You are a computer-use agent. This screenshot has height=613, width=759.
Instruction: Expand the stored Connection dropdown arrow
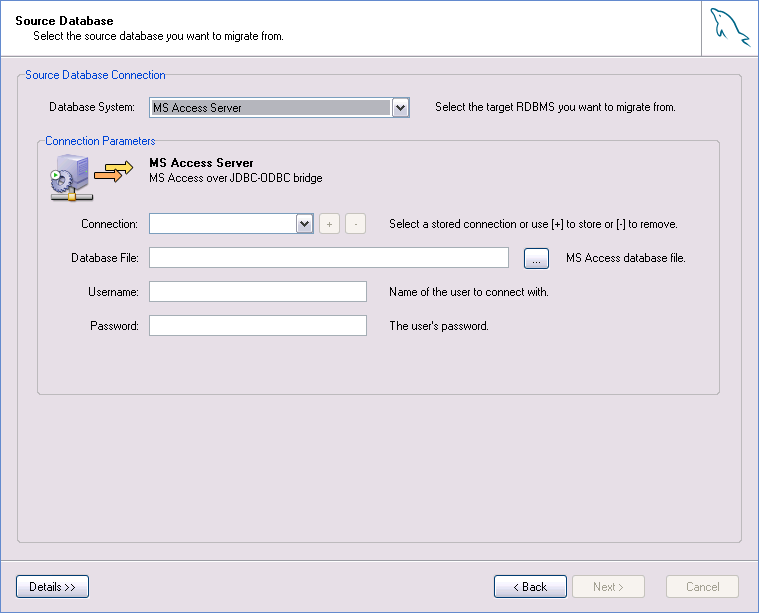[304, 224]
